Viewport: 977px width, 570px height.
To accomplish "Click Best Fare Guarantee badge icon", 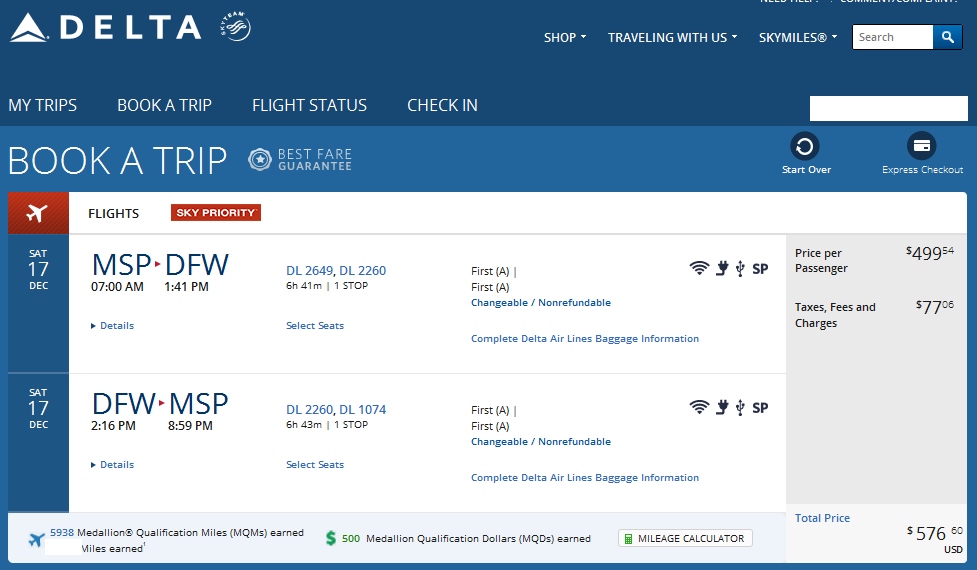I will (x=260, y=159).
